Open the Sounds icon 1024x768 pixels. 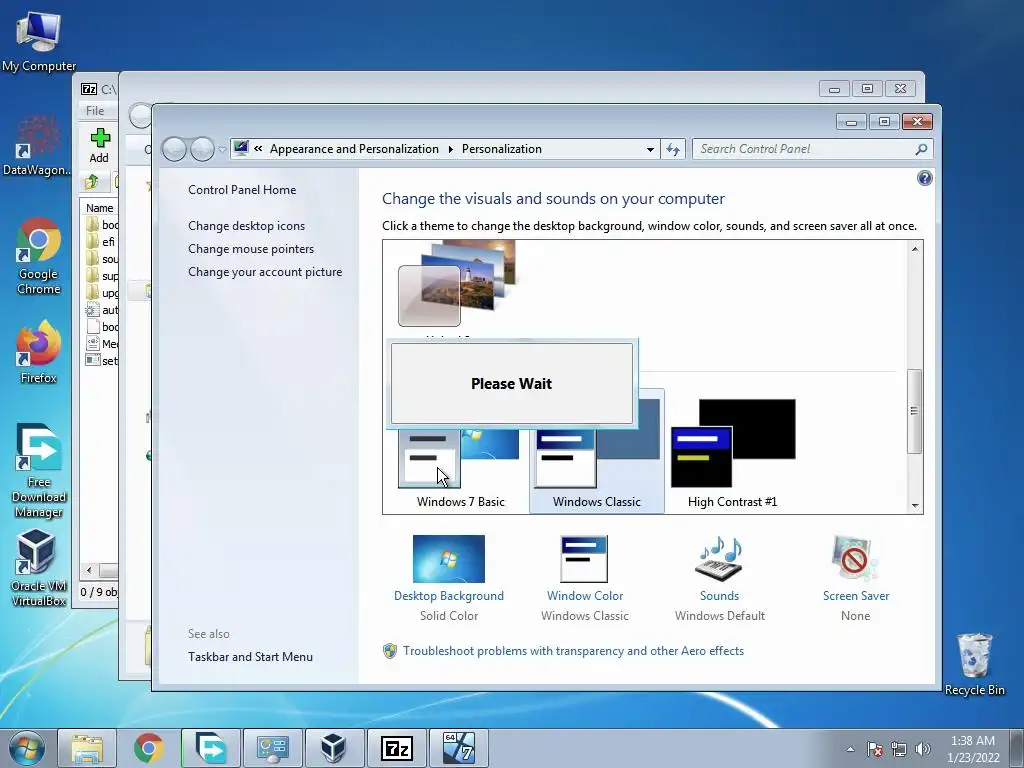(x=719, y=559)
